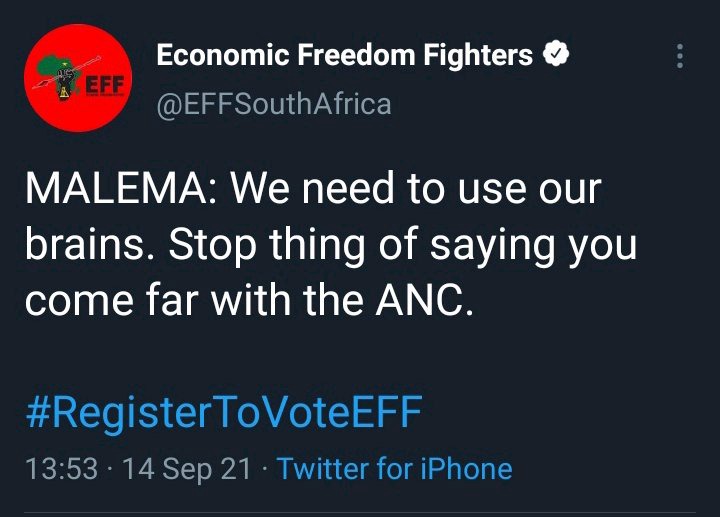Click the tweet text starting with MALEMA
The width and height of the screenshot is (720, 517).
331,243
